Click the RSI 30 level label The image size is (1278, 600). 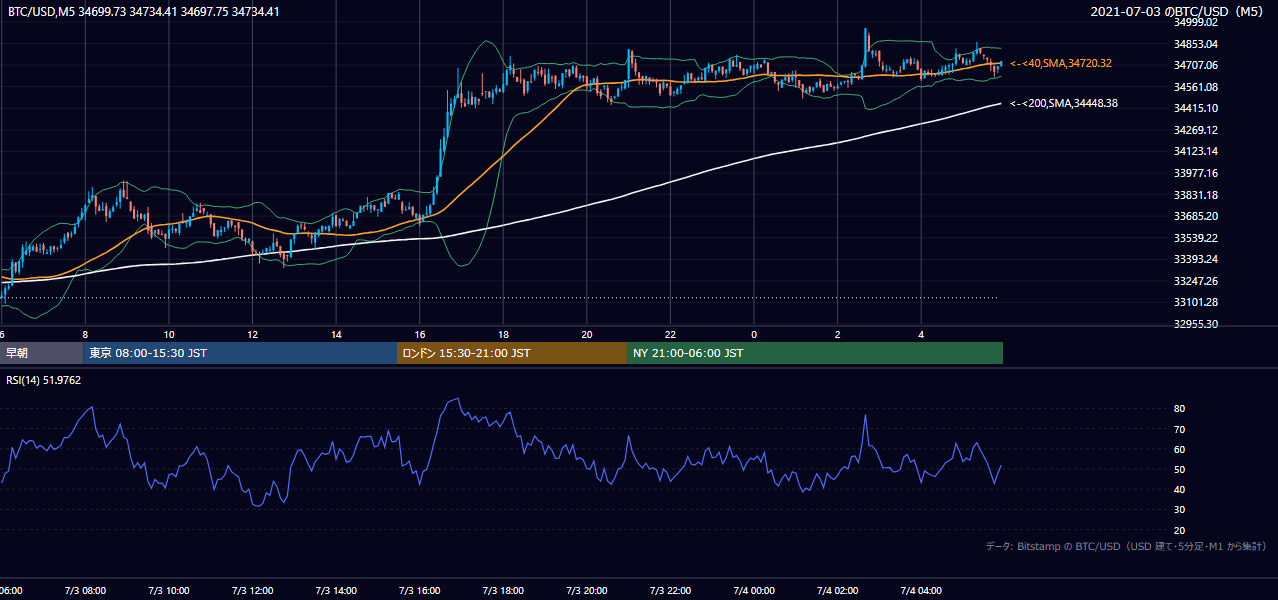pos(1180,509)
